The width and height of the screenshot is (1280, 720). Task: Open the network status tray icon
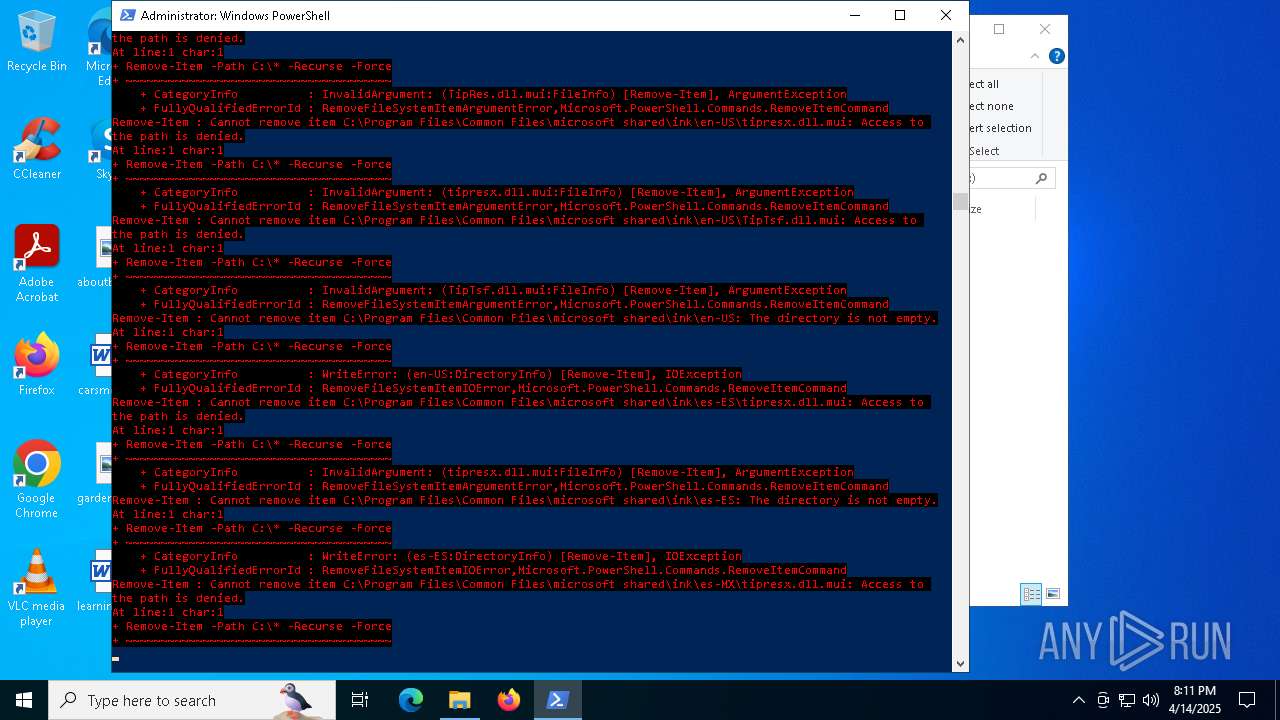[x=1126, y=700]
